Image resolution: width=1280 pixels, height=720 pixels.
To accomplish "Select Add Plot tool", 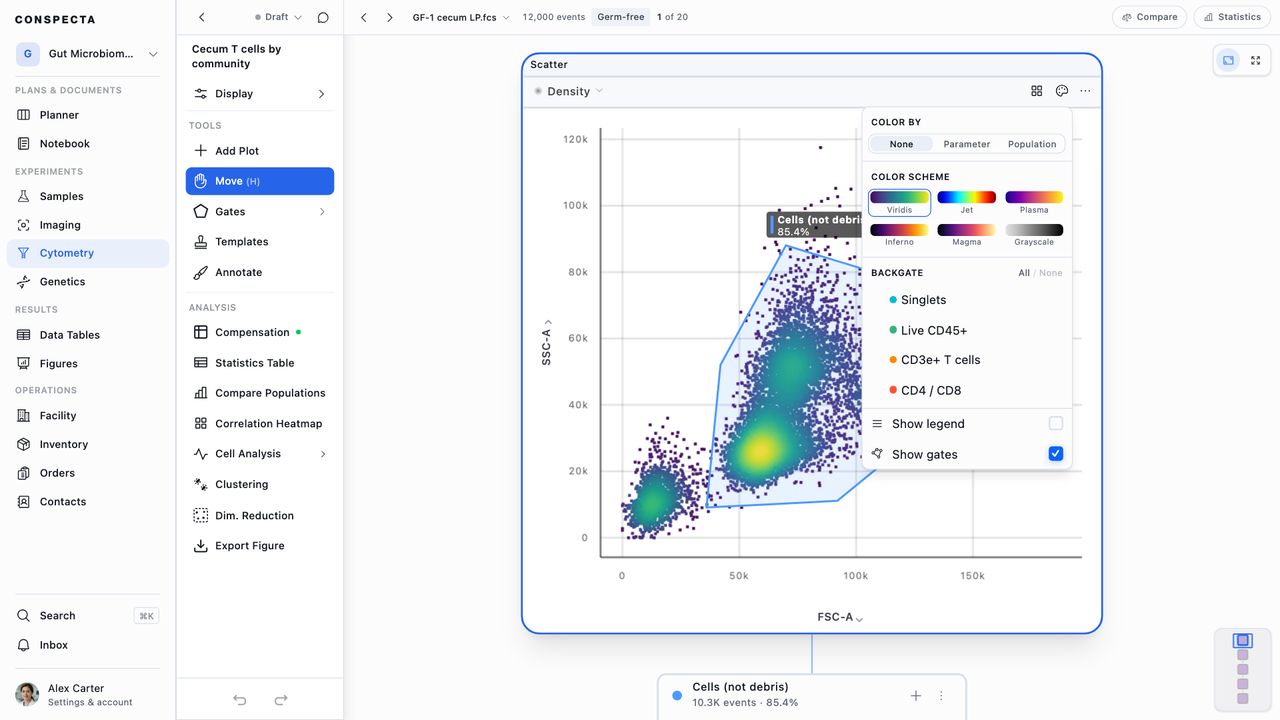I will [260, 151].
